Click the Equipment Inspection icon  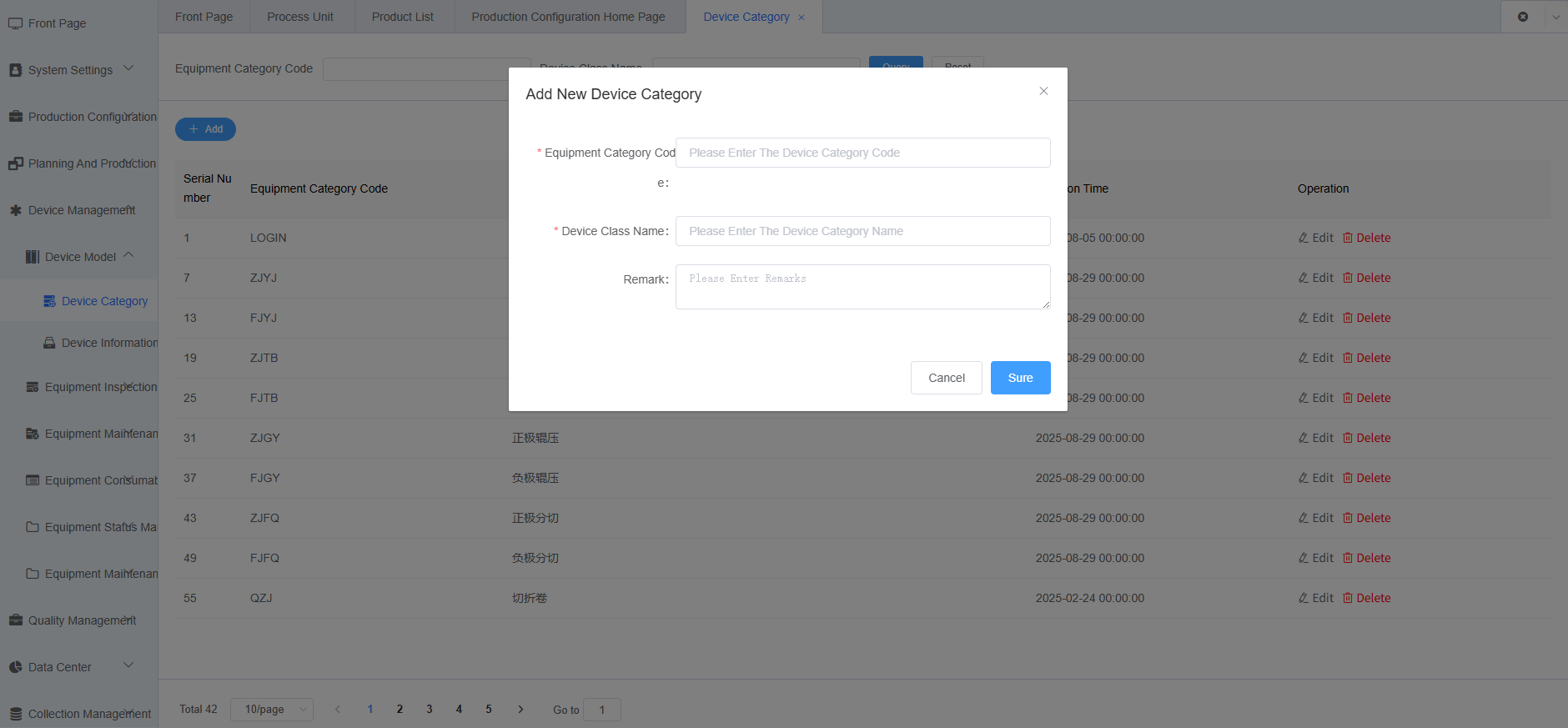pos(33,387)
